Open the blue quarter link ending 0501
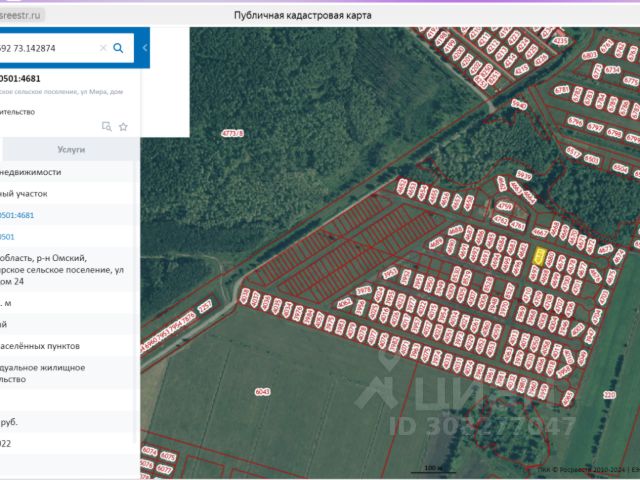The width and height of the screenshot is (640, 480). coord(7,237)
